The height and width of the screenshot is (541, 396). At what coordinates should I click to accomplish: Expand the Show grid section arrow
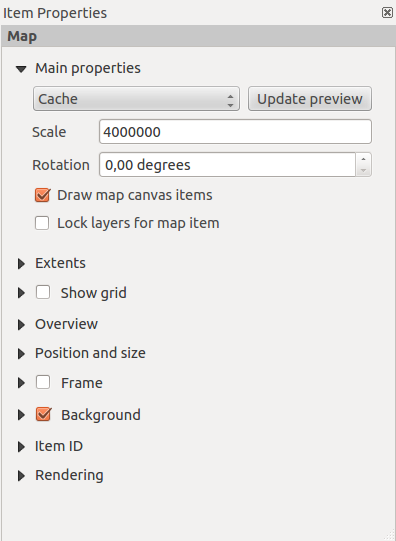(x=21, y=293)
